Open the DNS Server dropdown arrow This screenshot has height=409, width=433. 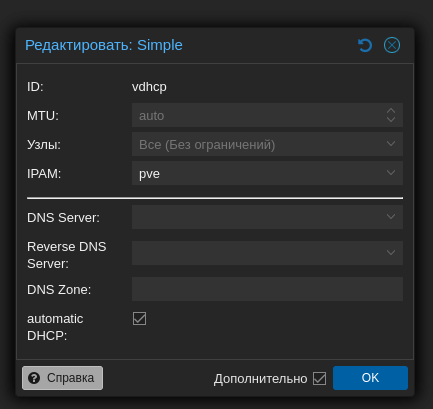[391, 217]
